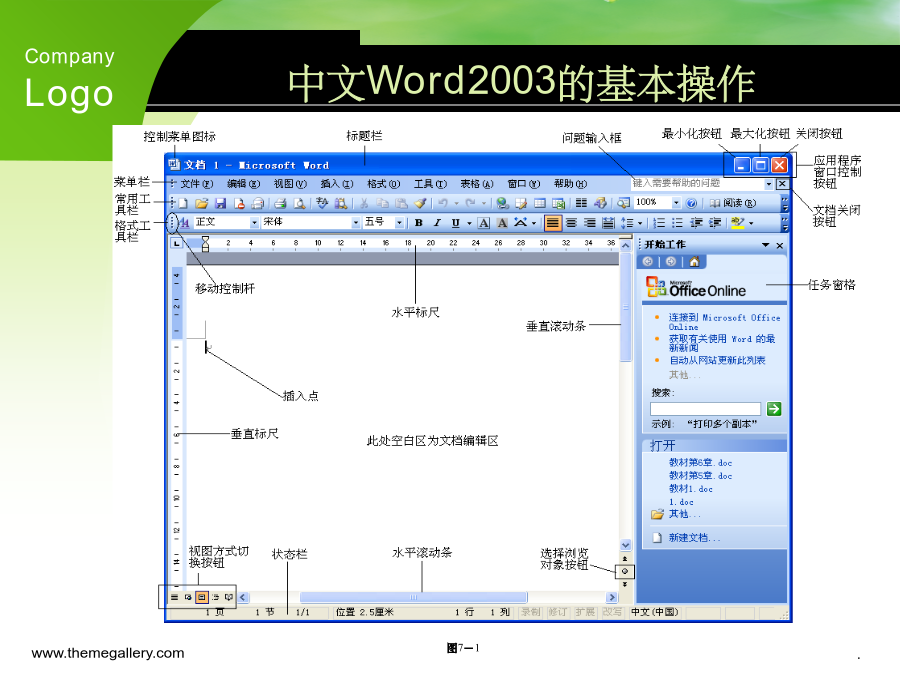The height and width of the screenshot is (675, 900).
Task: Save the document with the floppy disk icon
Action: [x=220, y=203]
